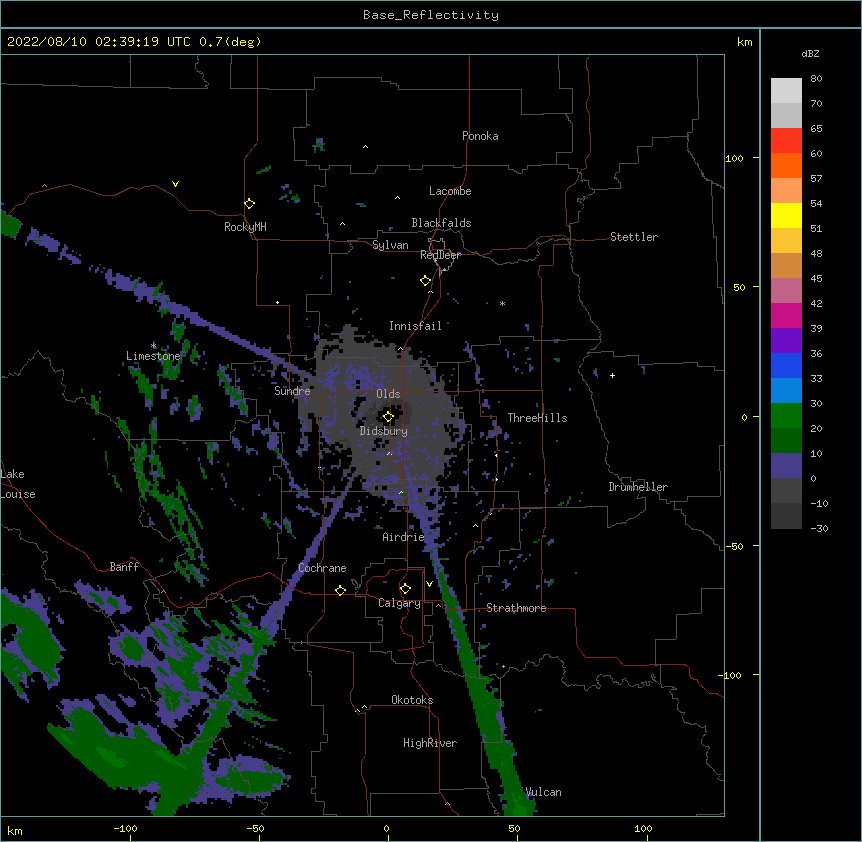Image resolution: width=862 pixels, height=842 pixels.
Task: Click the HighRiver town label
Action: [430, 743]
